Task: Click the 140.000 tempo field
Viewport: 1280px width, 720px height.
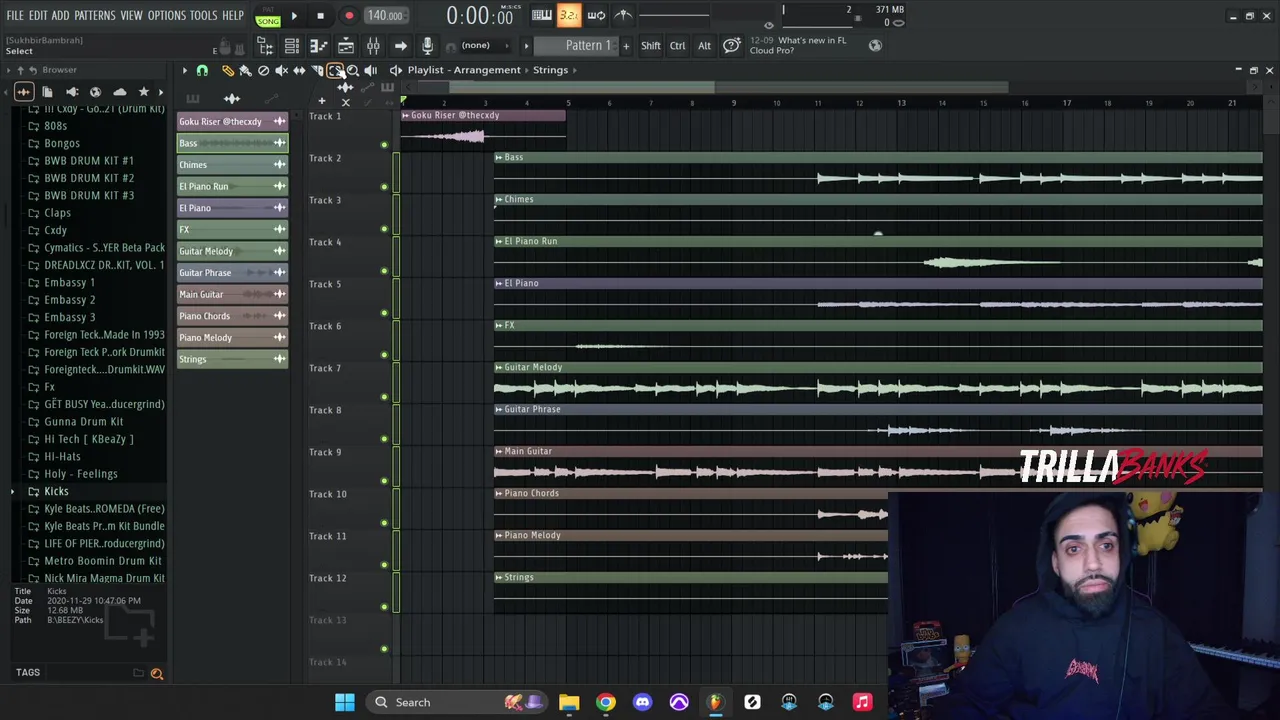Action: tap(385, 16)
